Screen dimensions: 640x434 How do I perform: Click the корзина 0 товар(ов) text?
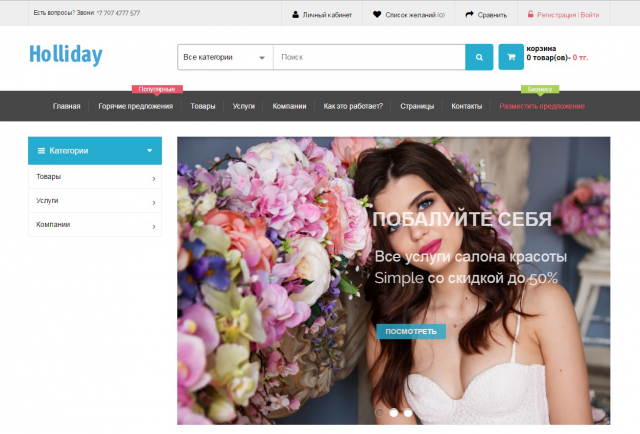coord(557,53)
